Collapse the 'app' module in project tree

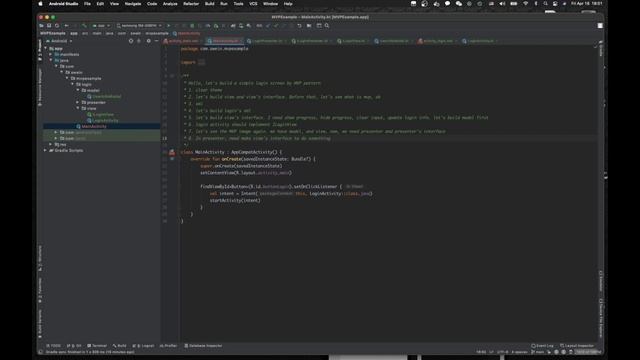click(x=46, y=48)
